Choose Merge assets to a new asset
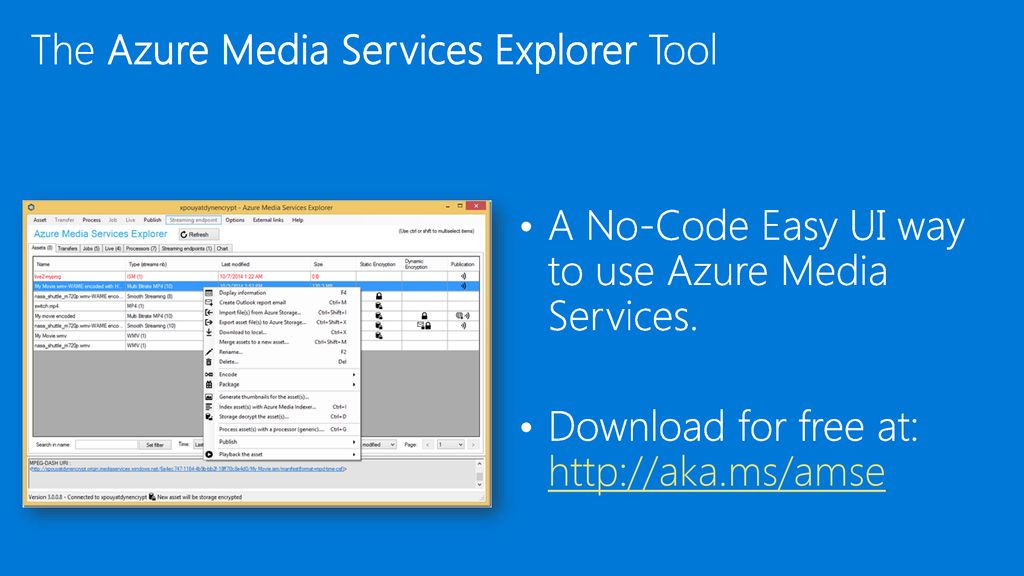This screenshot has height=576, width=1024. coord(282,342)
